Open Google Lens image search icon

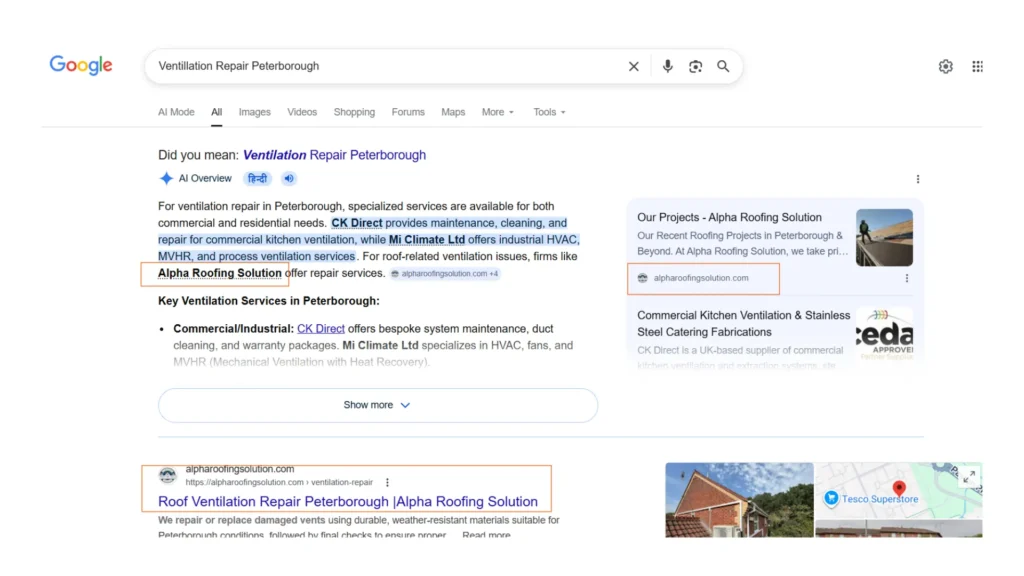click(x=695, y=66)
